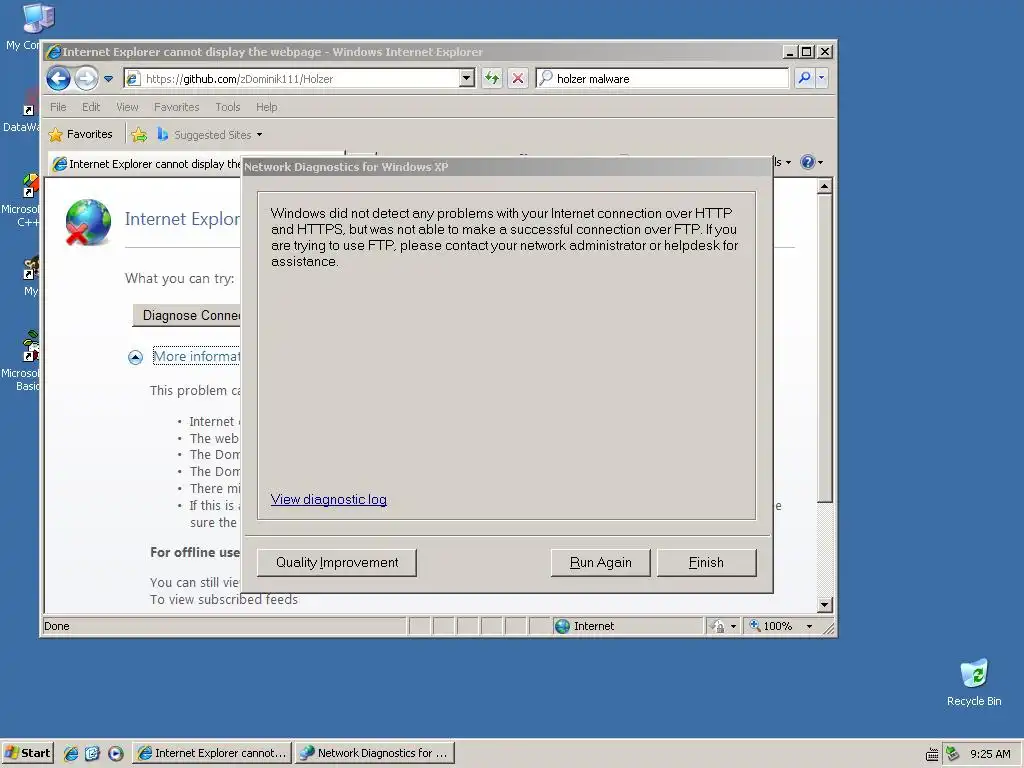1024x768 pixels.
Task: Select the Recycle Bin desktop icon
Action: click(974, 682)
